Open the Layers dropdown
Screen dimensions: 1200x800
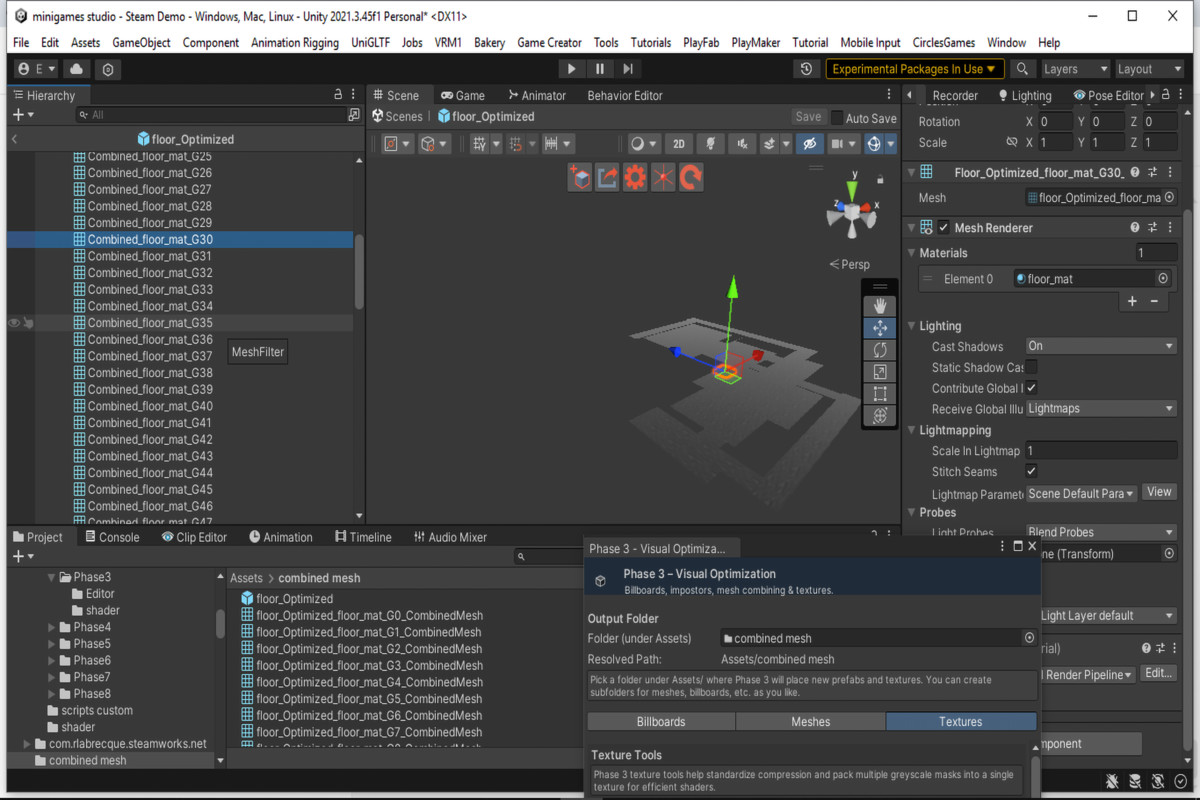click(x=1075, y=69)
